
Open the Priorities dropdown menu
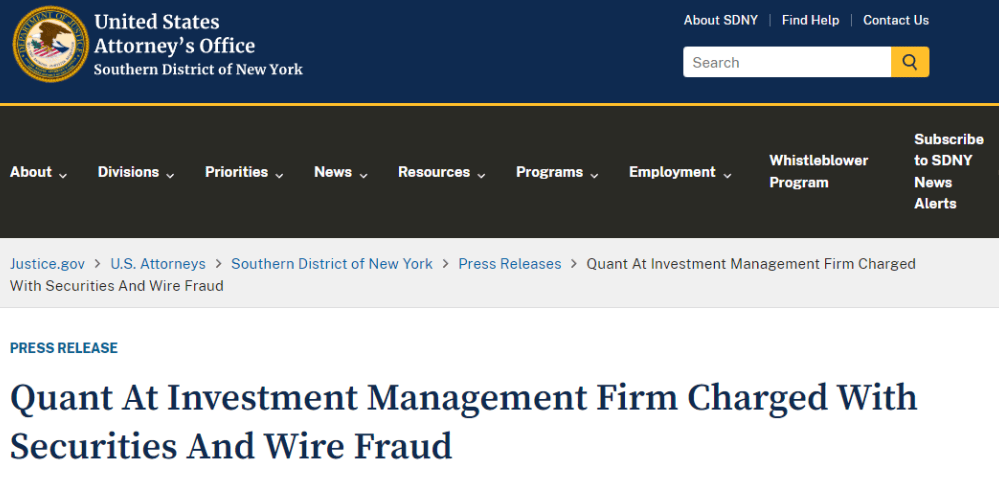point(244,172)
